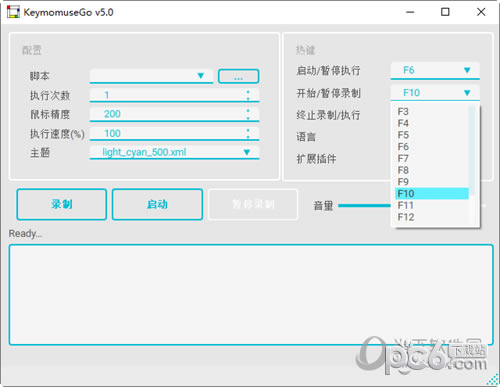Select highlighted F10 in the hotkey list

click(432, 194)
